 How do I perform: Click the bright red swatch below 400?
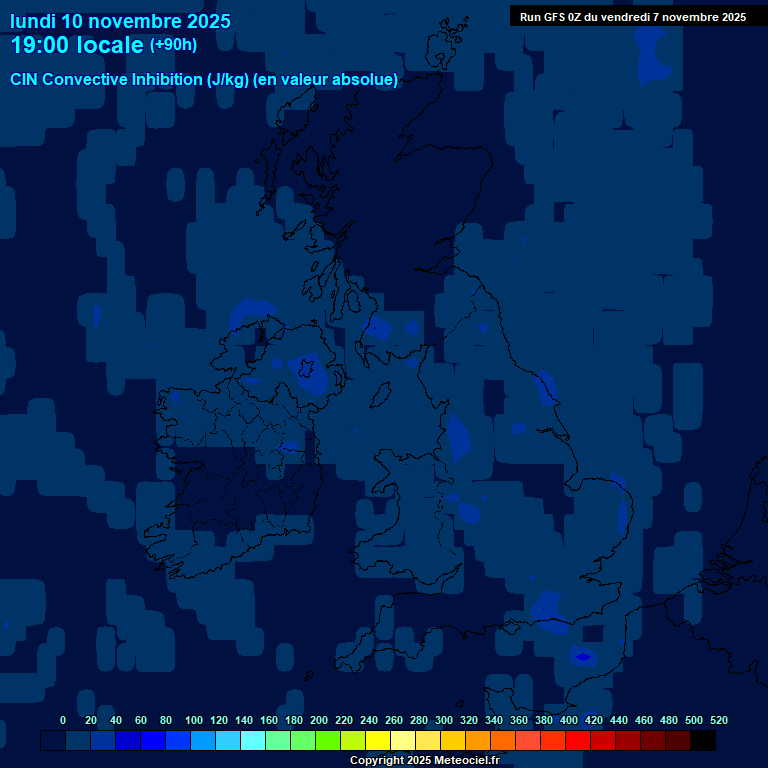(x=578, y=741)
